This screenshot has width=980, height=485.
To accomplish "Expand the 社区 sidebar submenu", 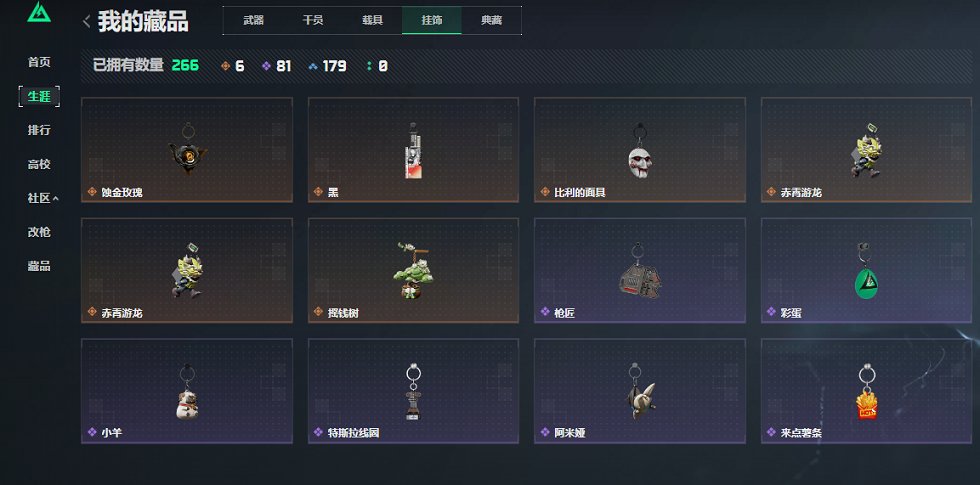I will (42, 198).
